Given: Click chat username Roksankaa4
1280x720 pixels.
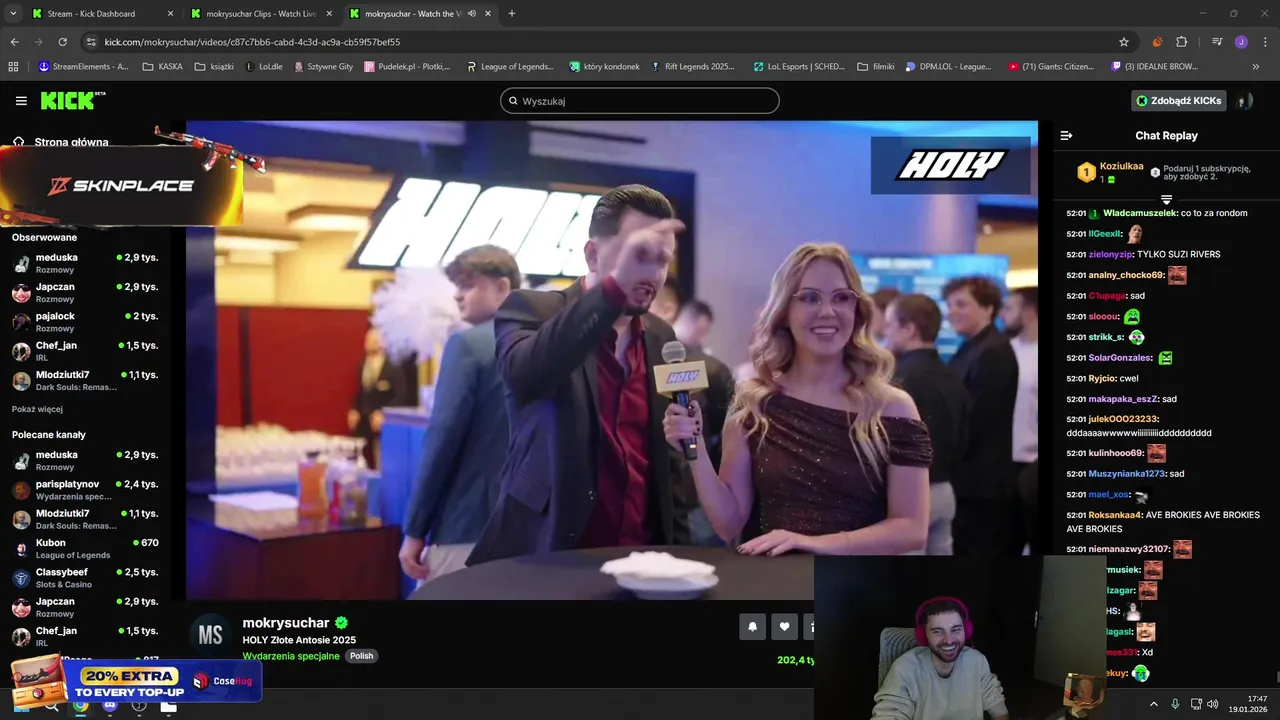Looking at the screenshot, I should tap(1115, 515).
